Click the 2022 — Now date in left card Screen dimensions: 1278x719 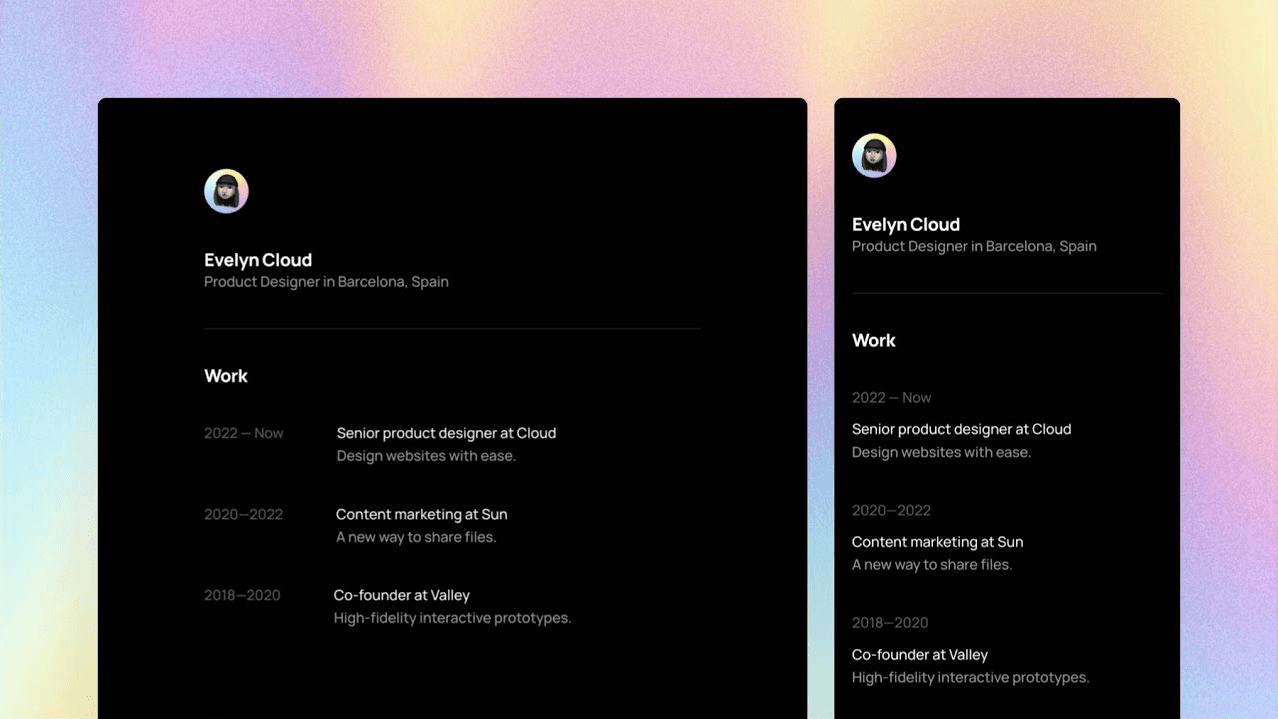tap(244, 433)
